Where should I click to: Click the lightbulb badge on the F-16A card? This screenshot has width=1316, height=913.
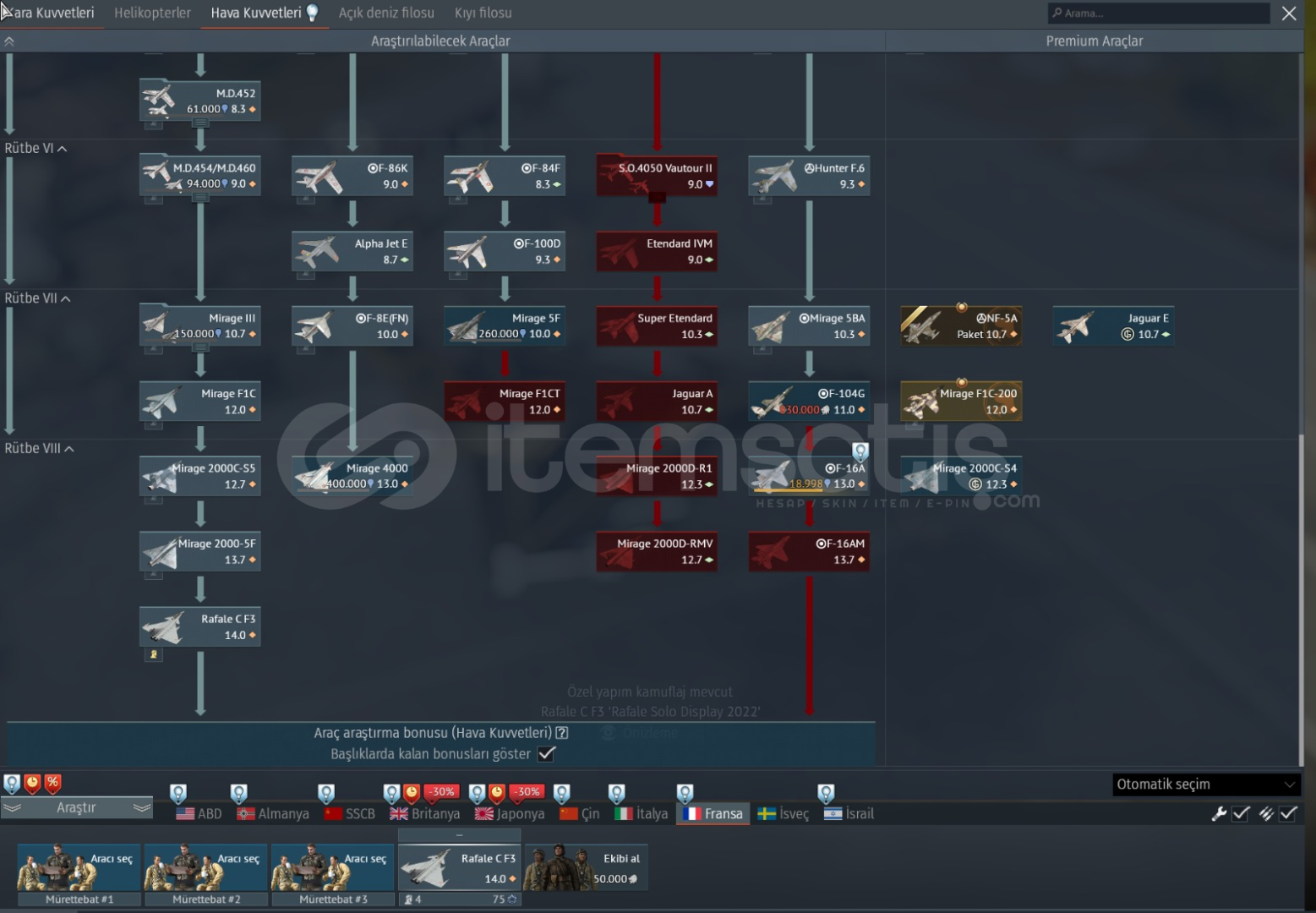pyautogui.click(x=860, y=451)
